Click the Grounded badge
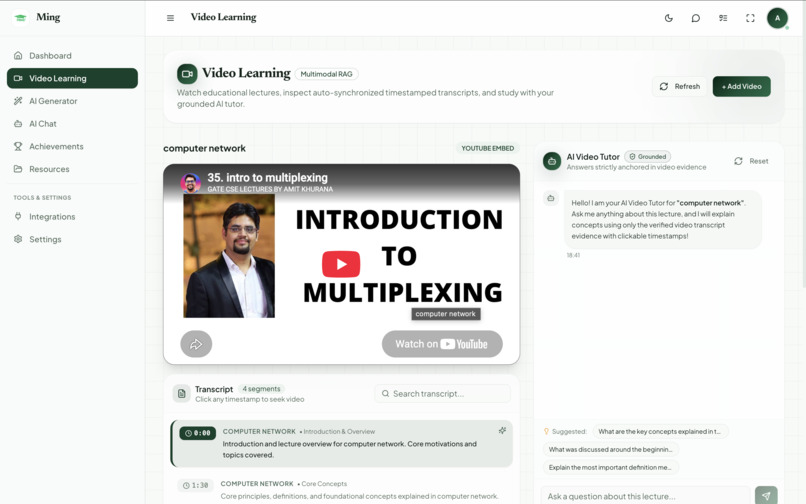The height and width of the screenshot is (504, 806). pyautogui.click(x=648, y=156)
